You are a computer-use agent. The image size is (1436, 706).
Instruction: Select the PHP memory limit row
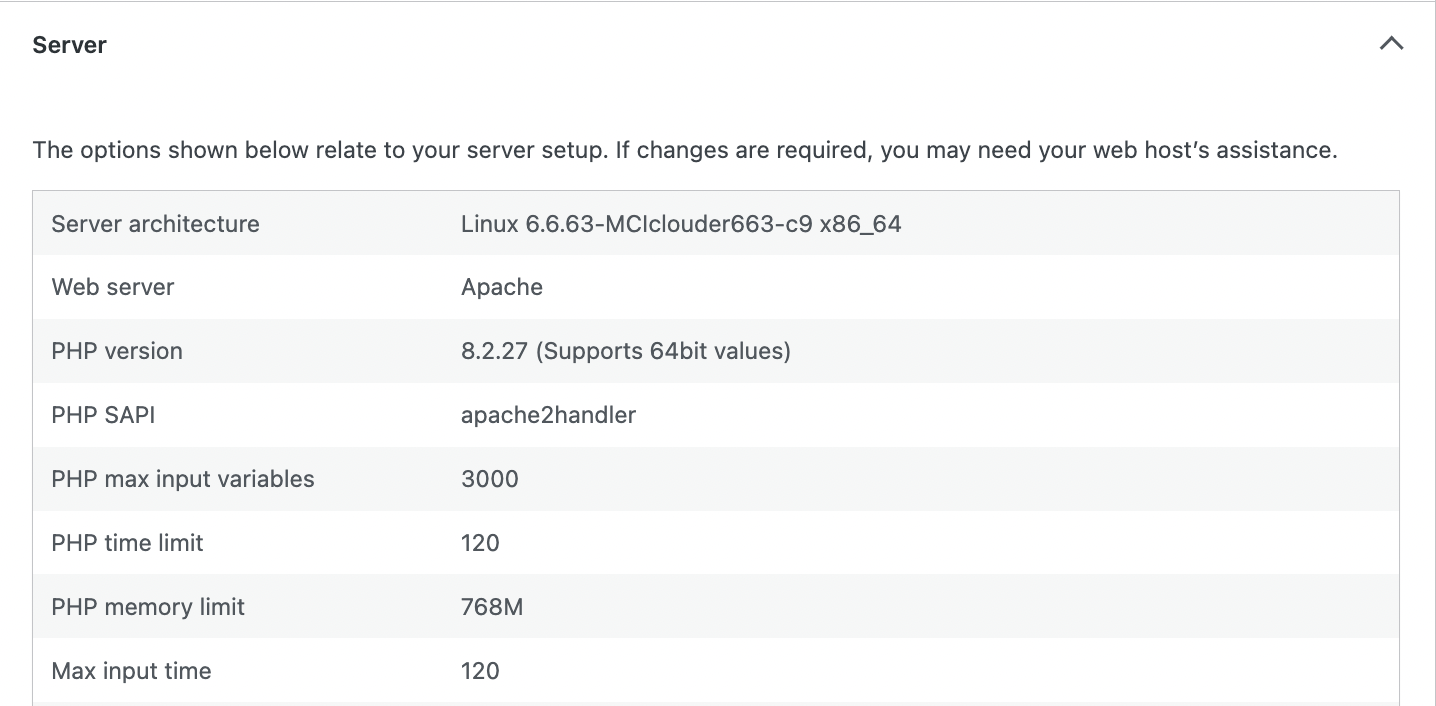coord(148,607)
